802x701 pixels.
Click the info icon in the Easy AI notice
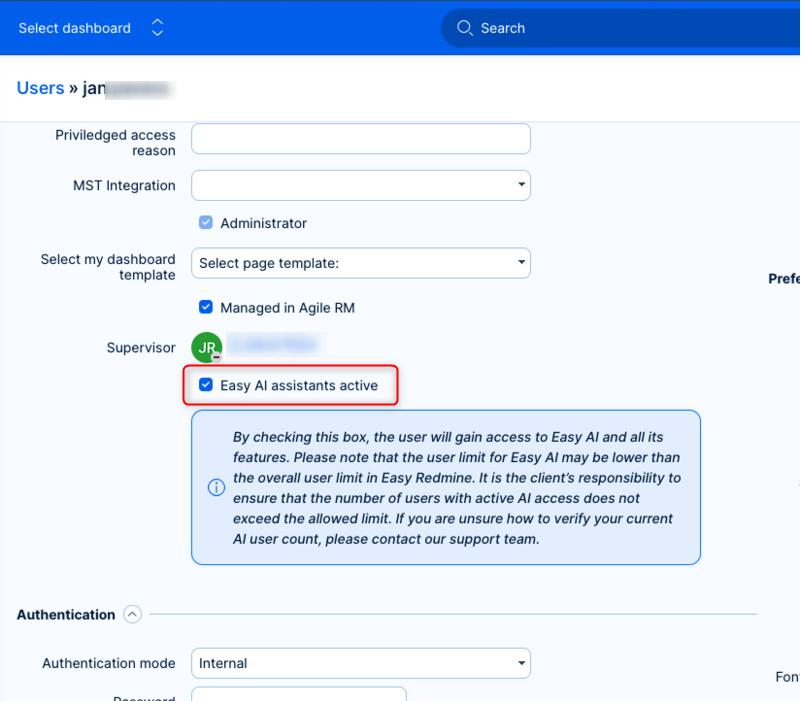pyautogui.click(x=216, y=488)
